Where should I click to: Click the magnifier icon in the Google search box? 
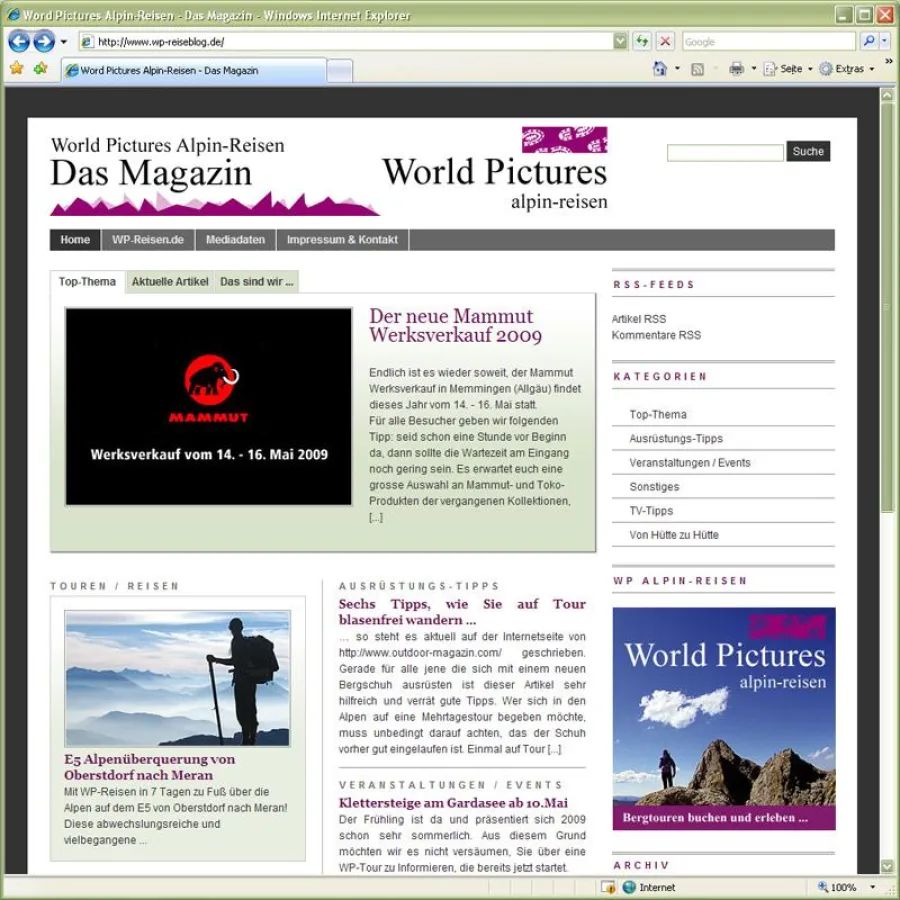pyautogui.click(x=869, y=41)
